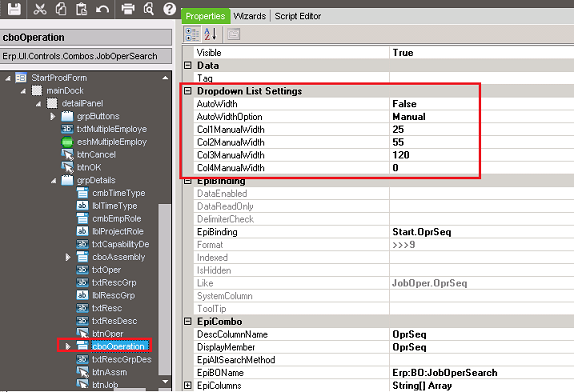
Task: Click the Cut scissors icon
Action: pyautogui.click(x=40, y=9)
